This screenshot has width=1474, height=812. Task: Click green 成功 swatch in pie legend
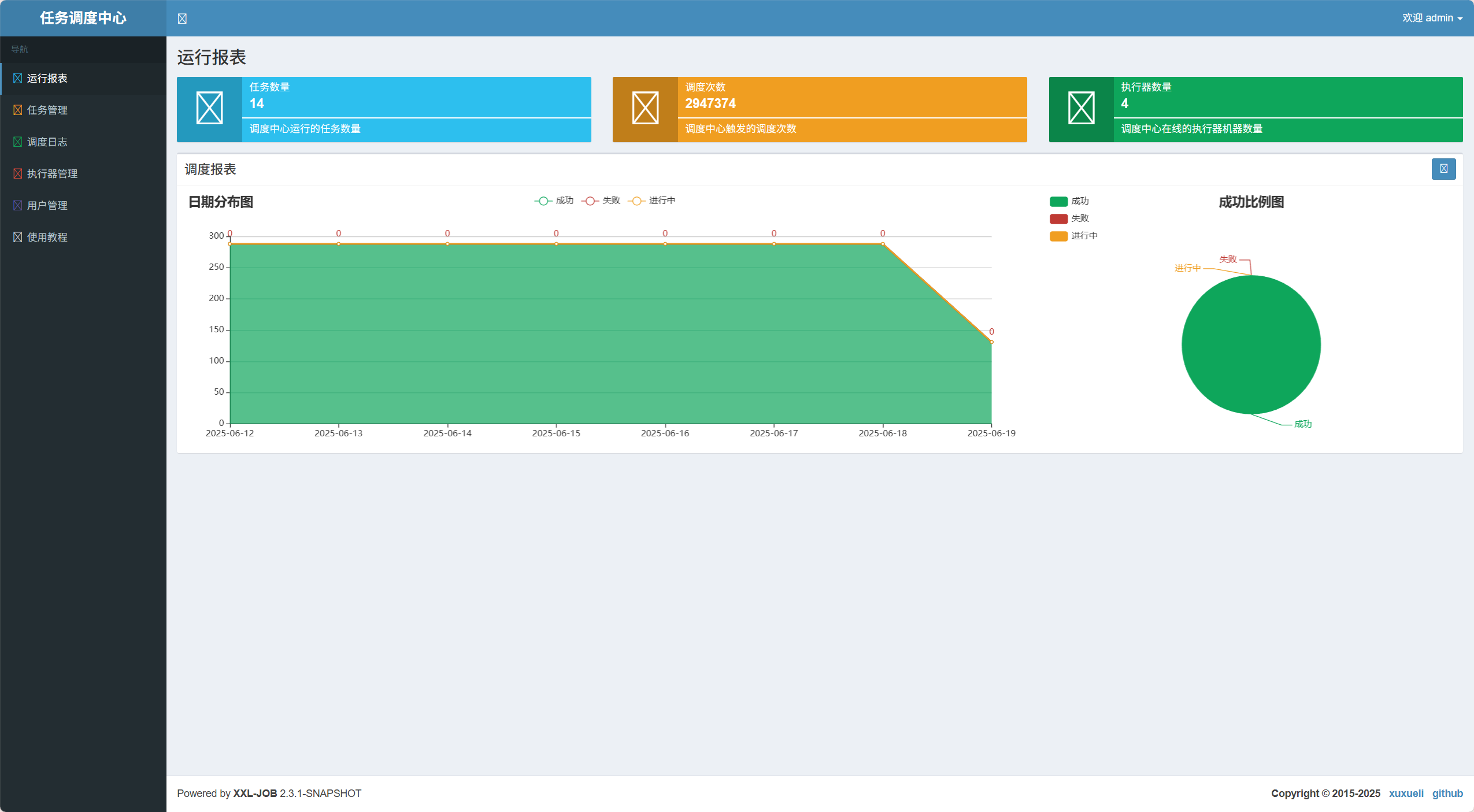[x=1058, y=201]
